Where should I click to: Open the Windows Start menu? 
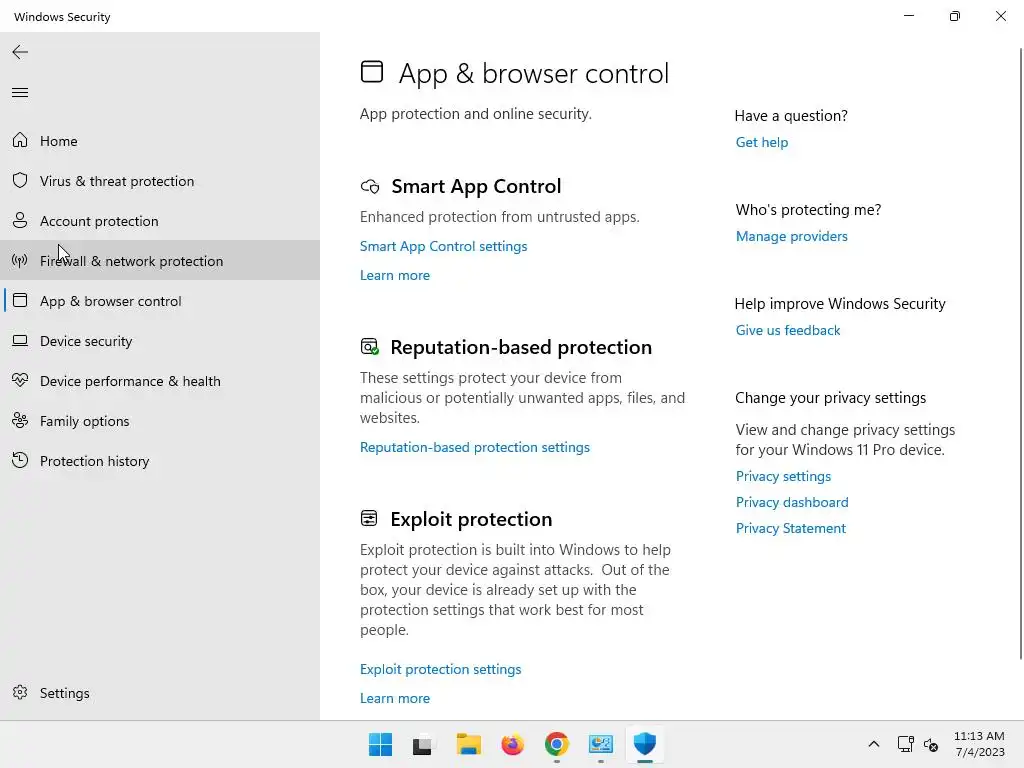click(380, 744)
